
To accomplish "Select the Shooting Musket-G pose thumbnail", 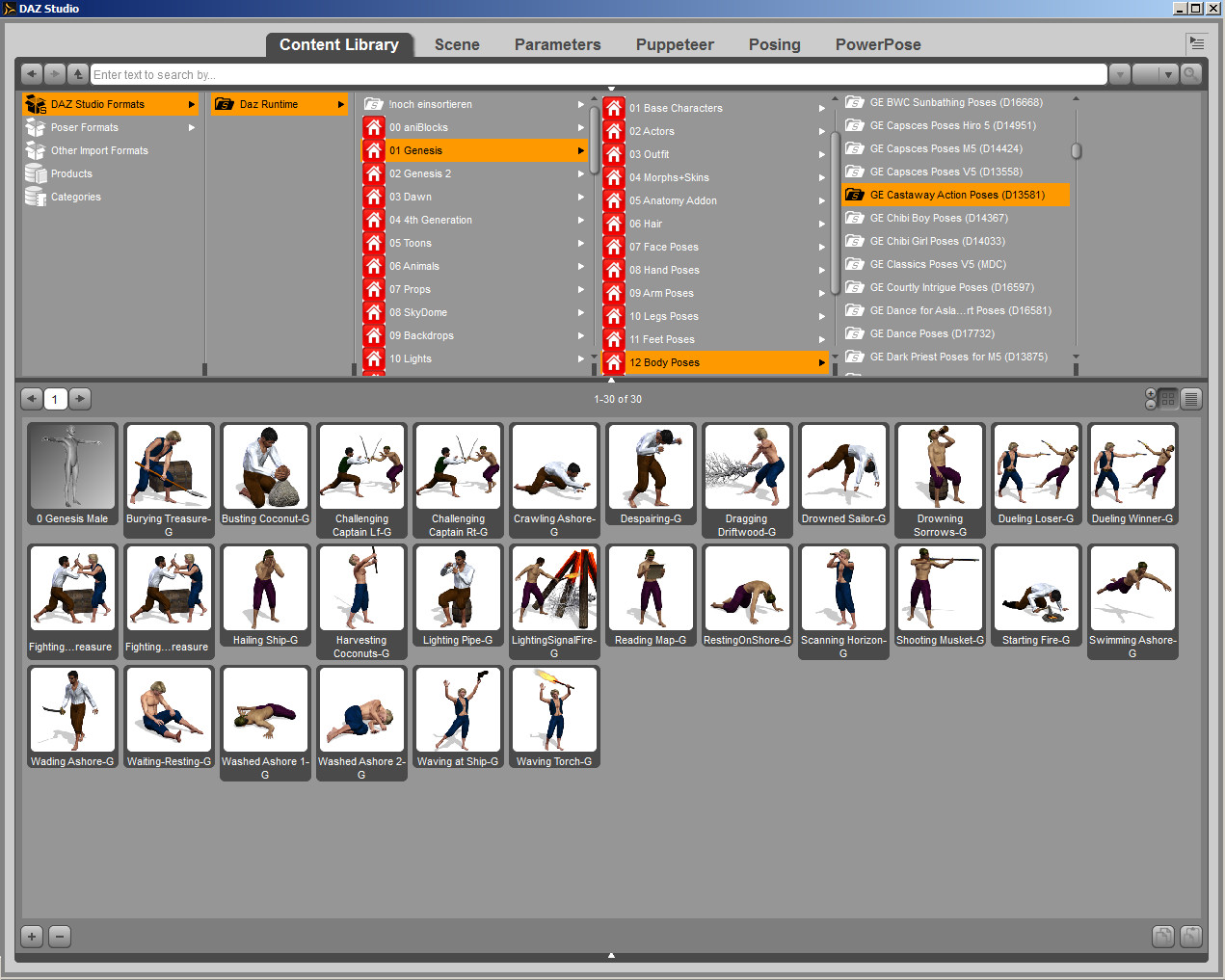I will click(940, 596).
